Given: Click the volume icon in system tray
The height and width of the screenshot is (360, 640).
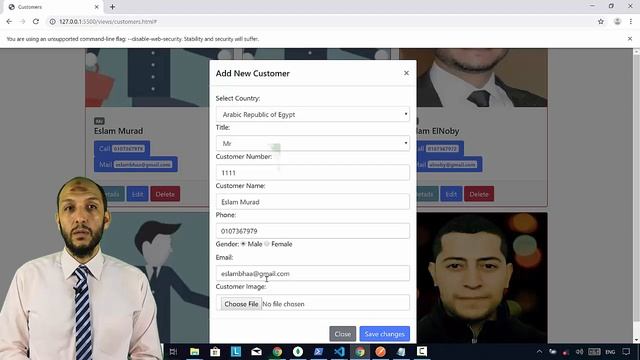Looking at the screenshot, I should pos(579,351).
